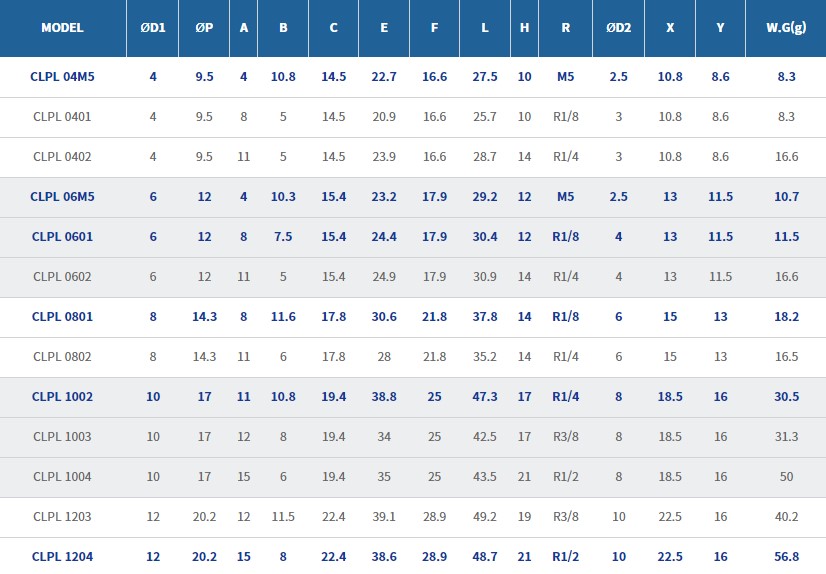The image size is (826, 574).
Task: Select E value 22.7 in CLPL 04M5 row
Action: click(x=384, y=76)
